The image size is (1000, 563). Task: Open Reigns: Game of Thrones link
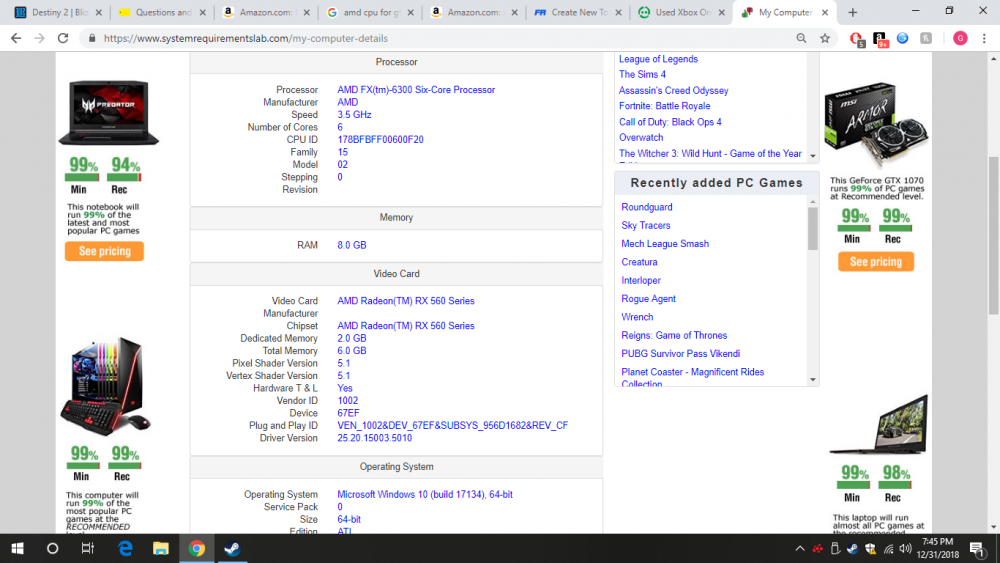pyautogui.click(x=674, y=335)
